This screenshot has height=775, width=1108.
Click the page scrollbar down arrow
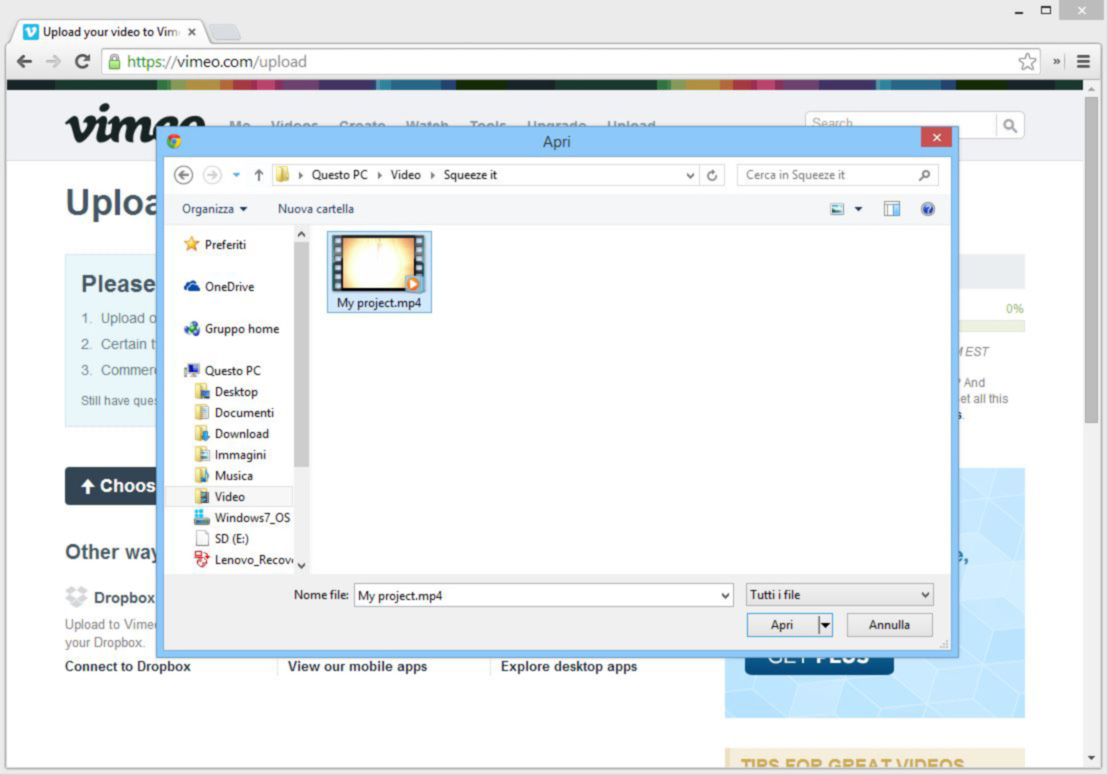(1091, 758)
